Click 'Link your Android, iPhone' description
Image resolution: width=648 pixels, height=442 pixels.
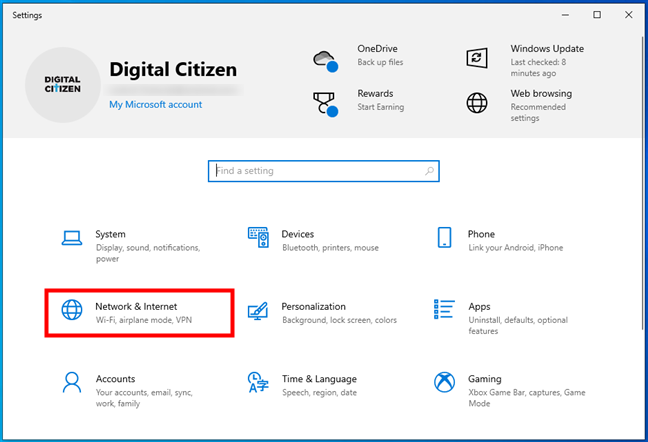pyautogui.click(x=515, y=248)
